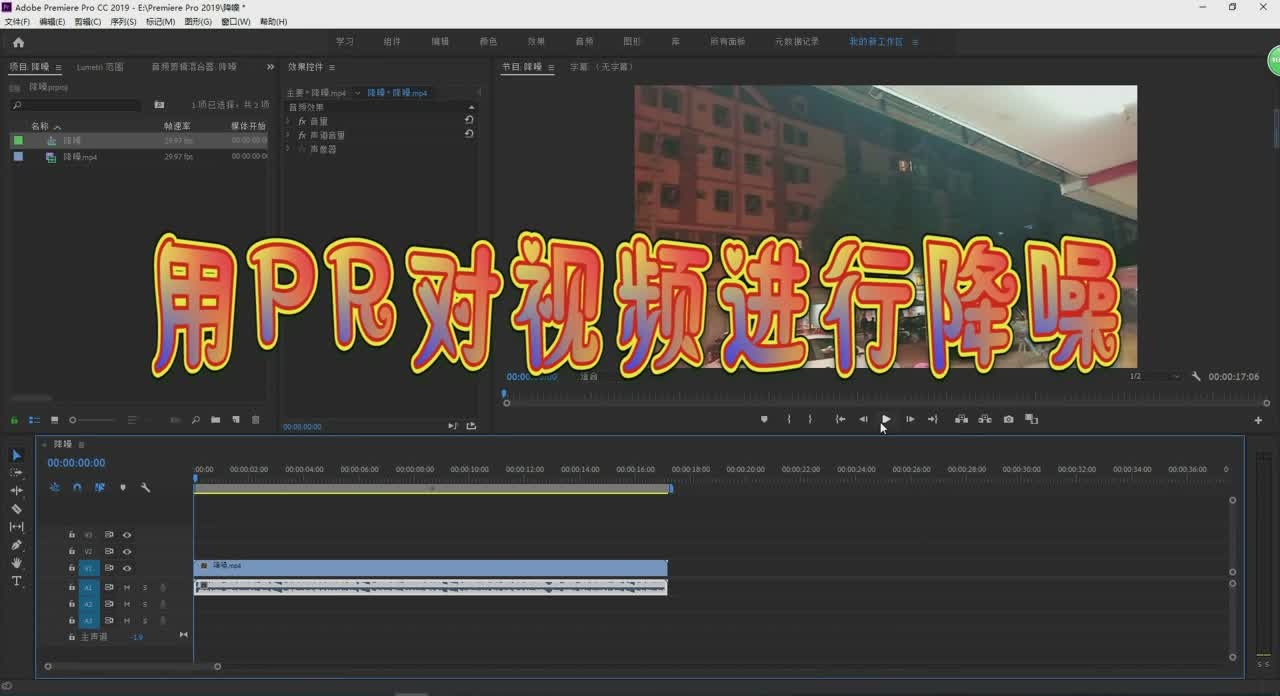Expand the 声像器 properties
This screenshot has width=1280, height=696.
click(288, 149)
